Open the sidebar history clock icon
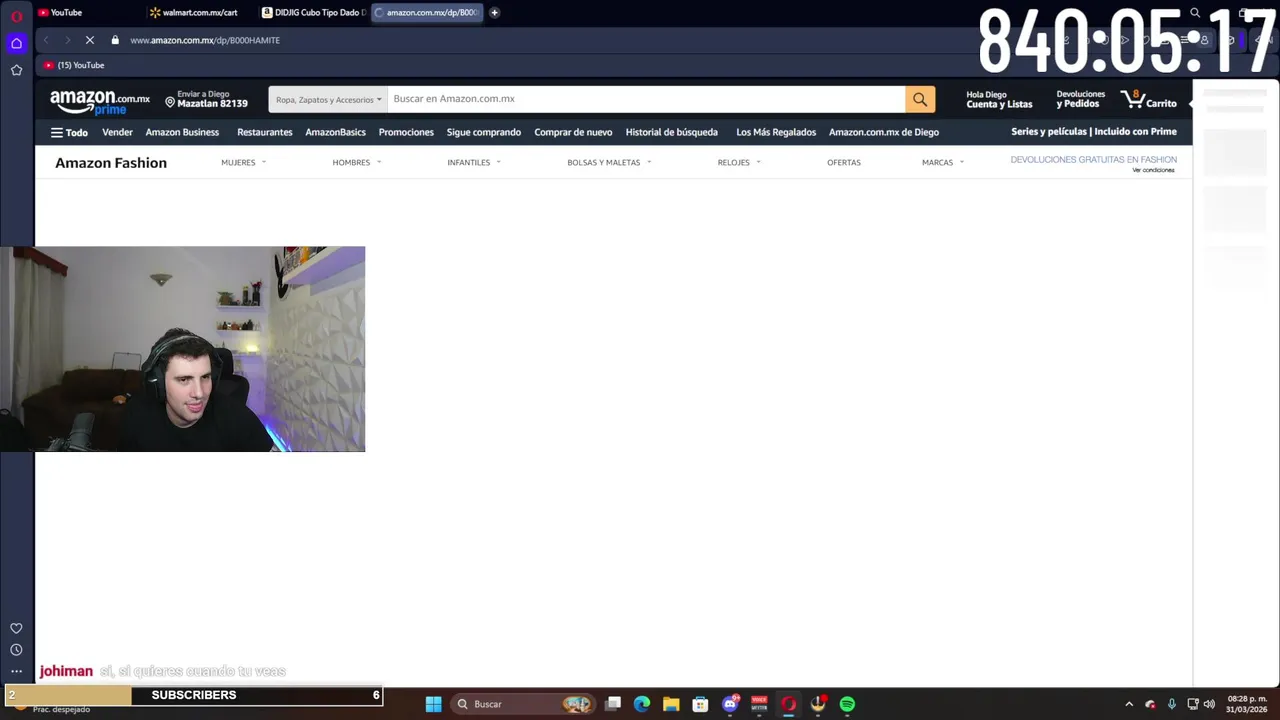Viewport: 1280px width, 720px height. tap(16, 650)
